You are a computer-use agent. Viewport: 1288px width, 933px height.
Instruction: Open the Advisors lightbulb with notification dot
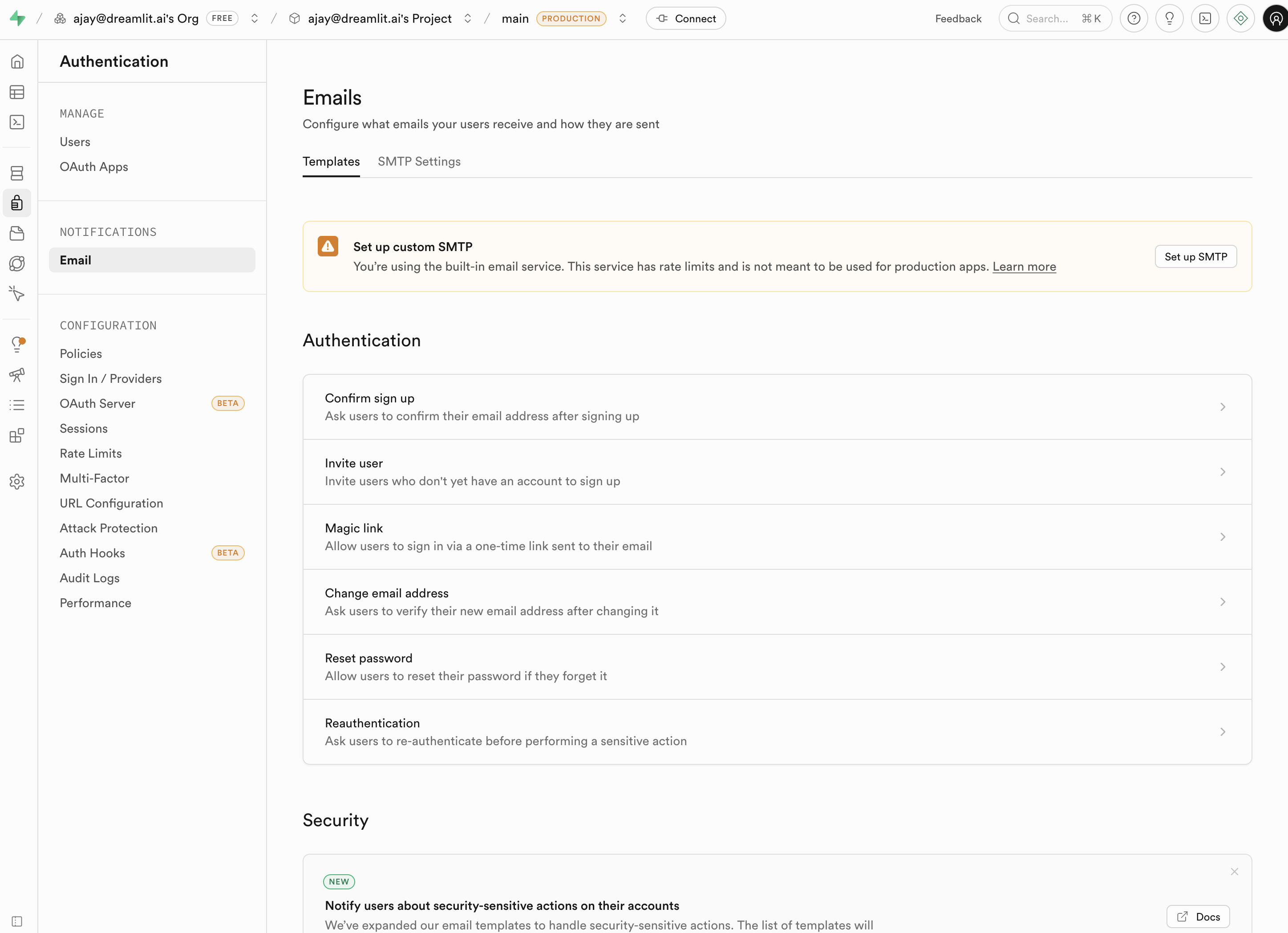pos(17,344)
